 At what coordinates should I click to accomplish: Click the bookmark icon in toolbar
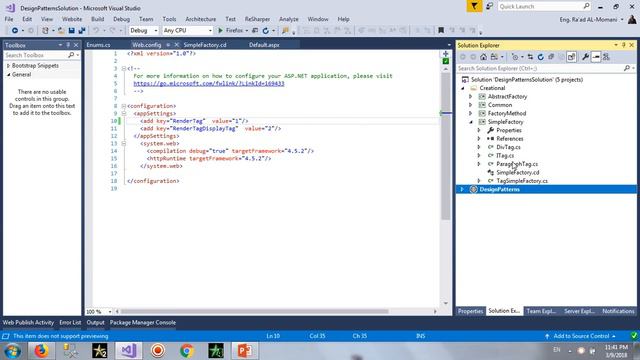click(441, 31)
